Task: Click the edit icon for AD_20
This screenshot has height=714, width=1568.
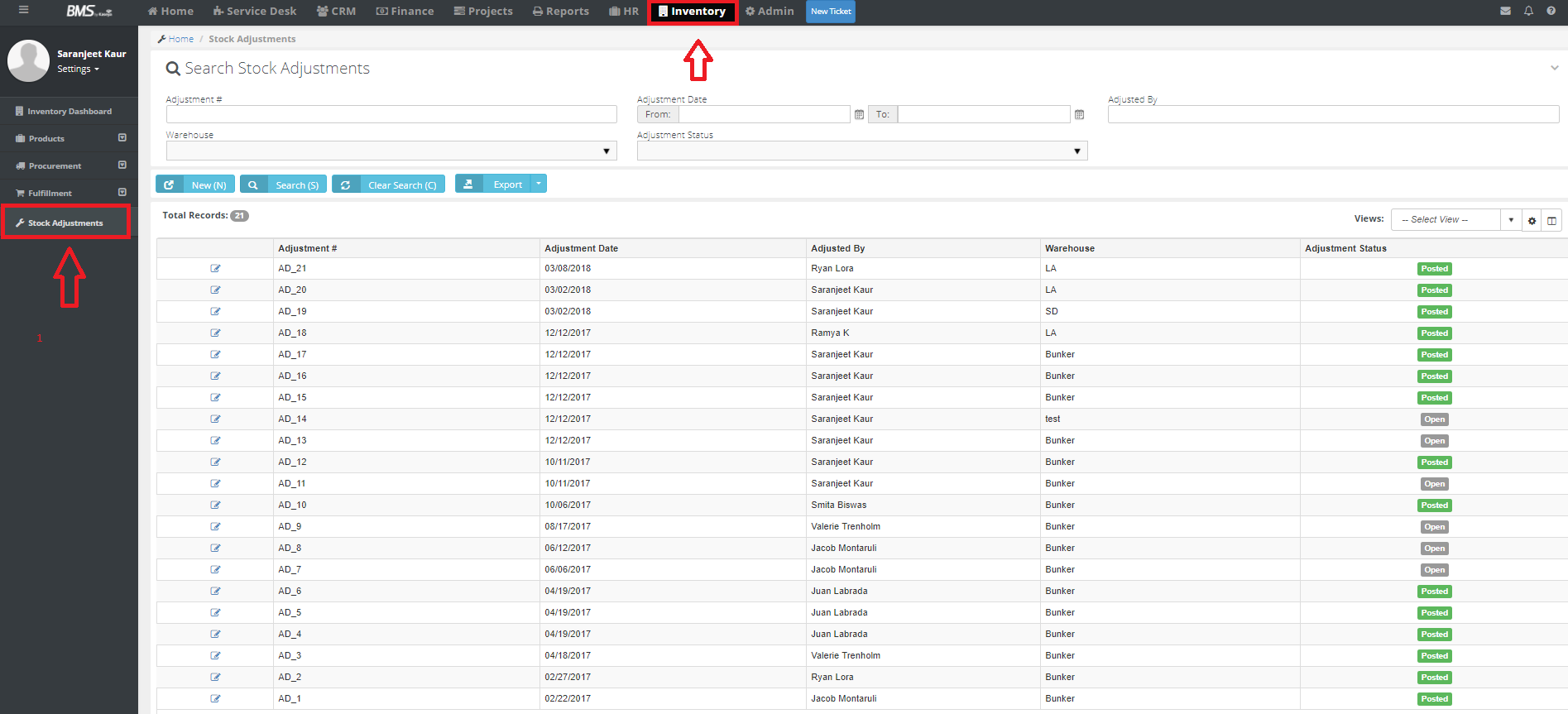Action: (x=215, y=290)
